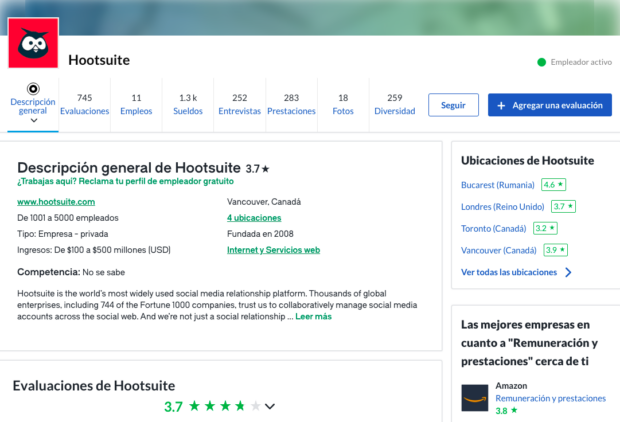Open the 745 Evaluaciones tab
The image size is (620, 422).
85,104
